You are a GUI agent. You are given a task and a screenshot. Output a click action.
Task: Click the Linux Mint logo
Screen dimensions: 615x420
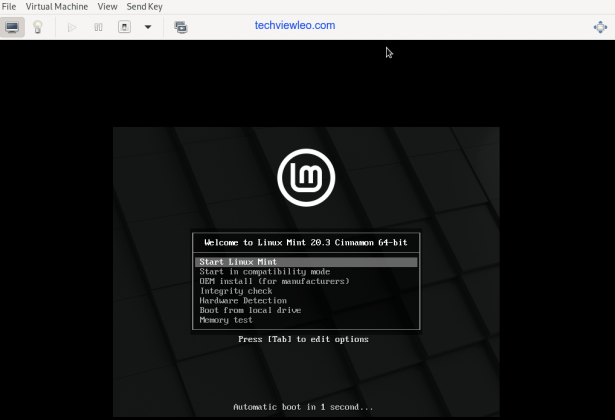306,177
